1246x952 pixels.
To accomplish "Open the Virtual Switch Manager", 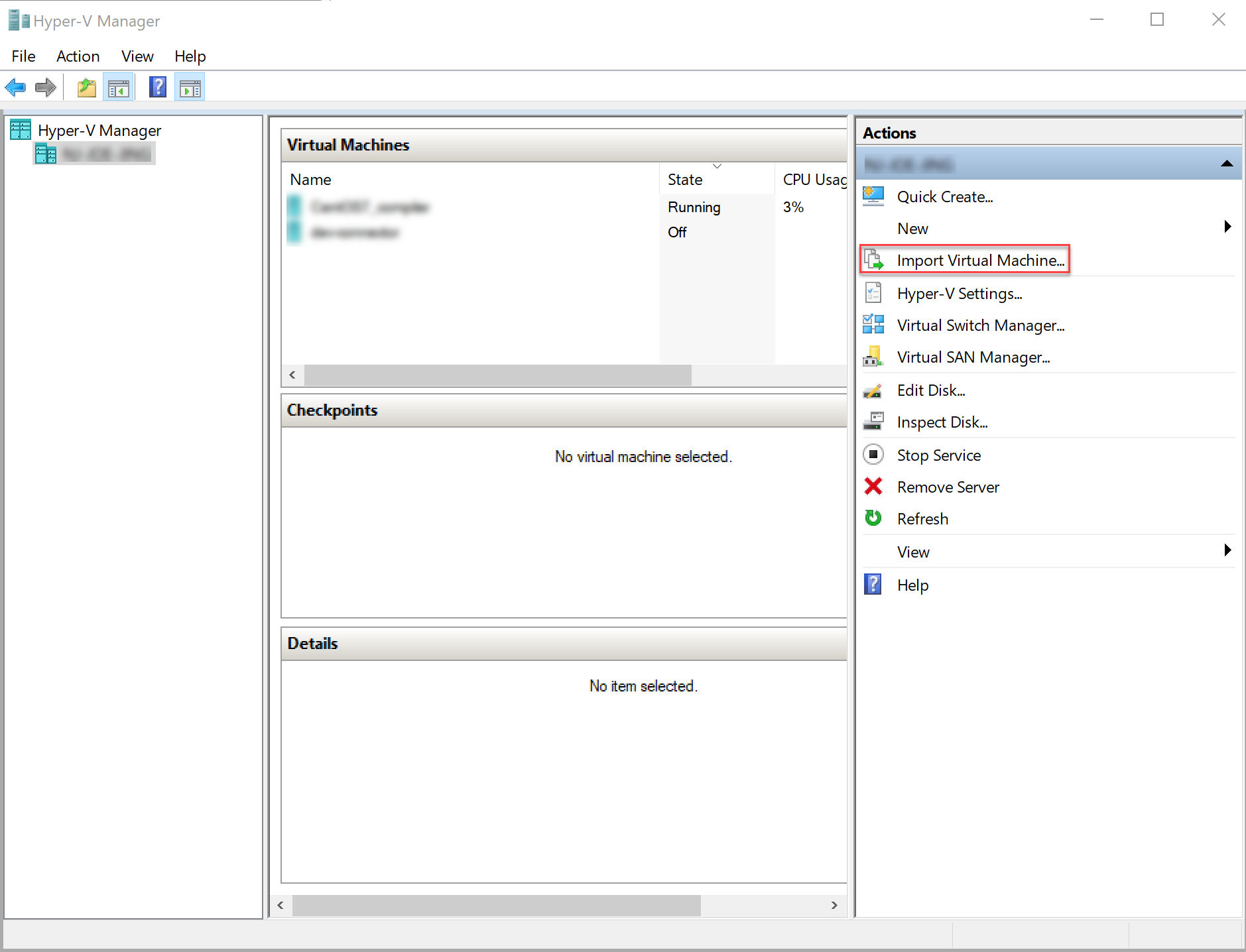I will (980, 325).
